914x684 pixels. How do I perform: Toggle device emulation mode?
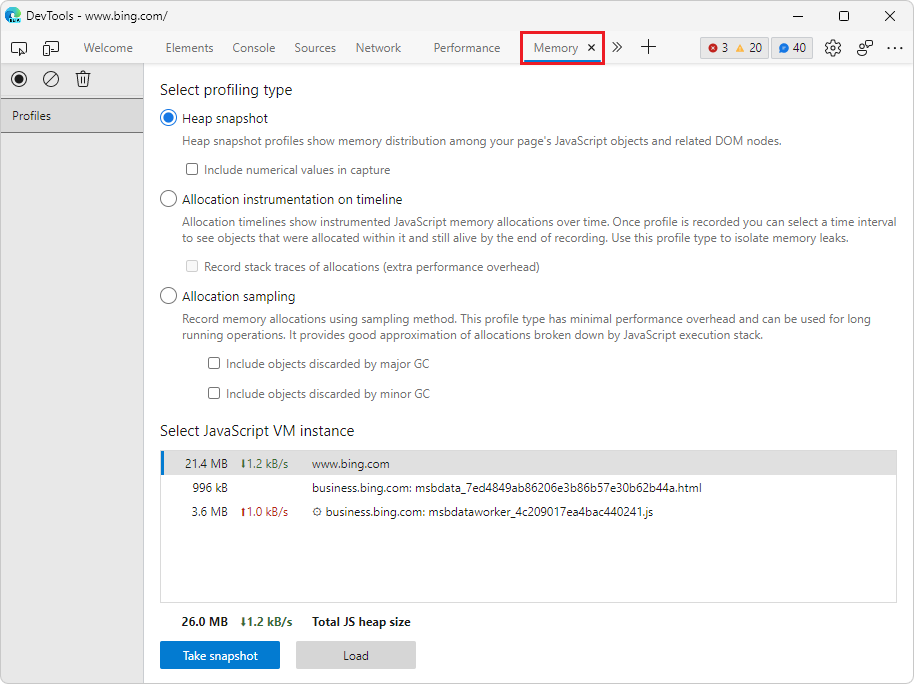51,47
